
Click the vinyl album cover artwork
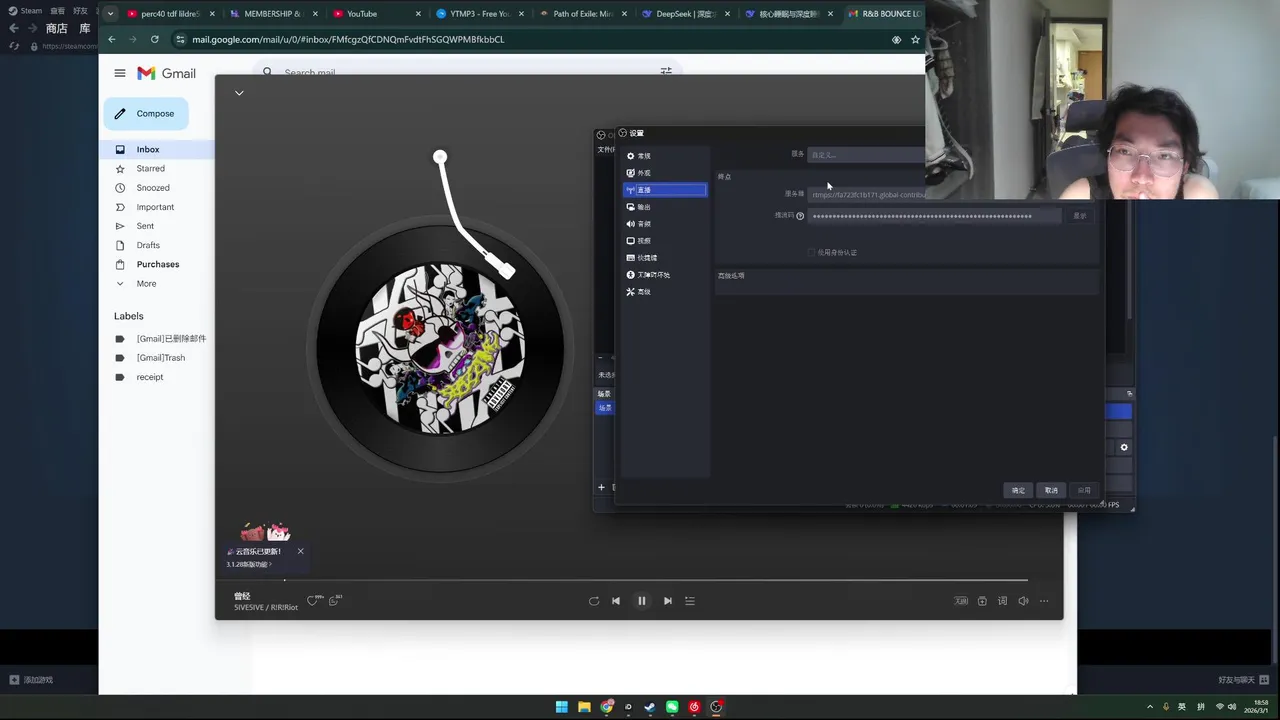(440, 348)
